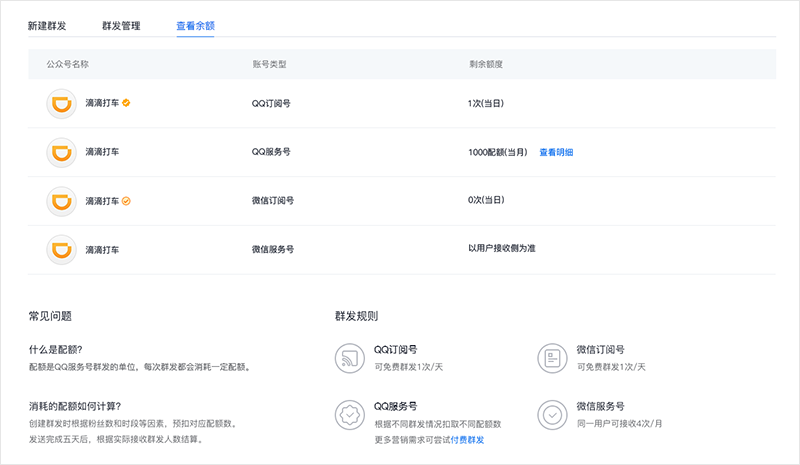Click QQ订阅号 in the account type column
This screenshot has width=800, height=465.
(x=271, y=103)
